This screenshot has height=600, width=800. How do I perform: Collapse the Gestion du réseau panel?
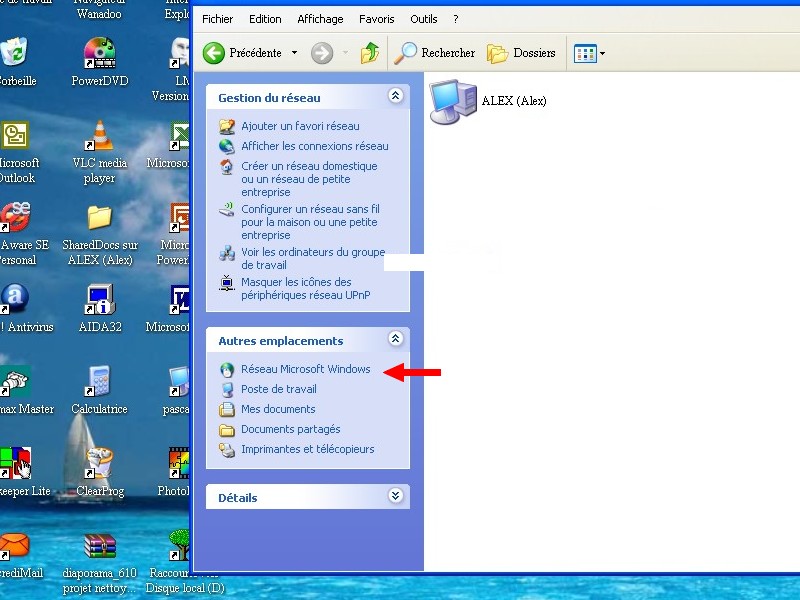pos(395,96)
